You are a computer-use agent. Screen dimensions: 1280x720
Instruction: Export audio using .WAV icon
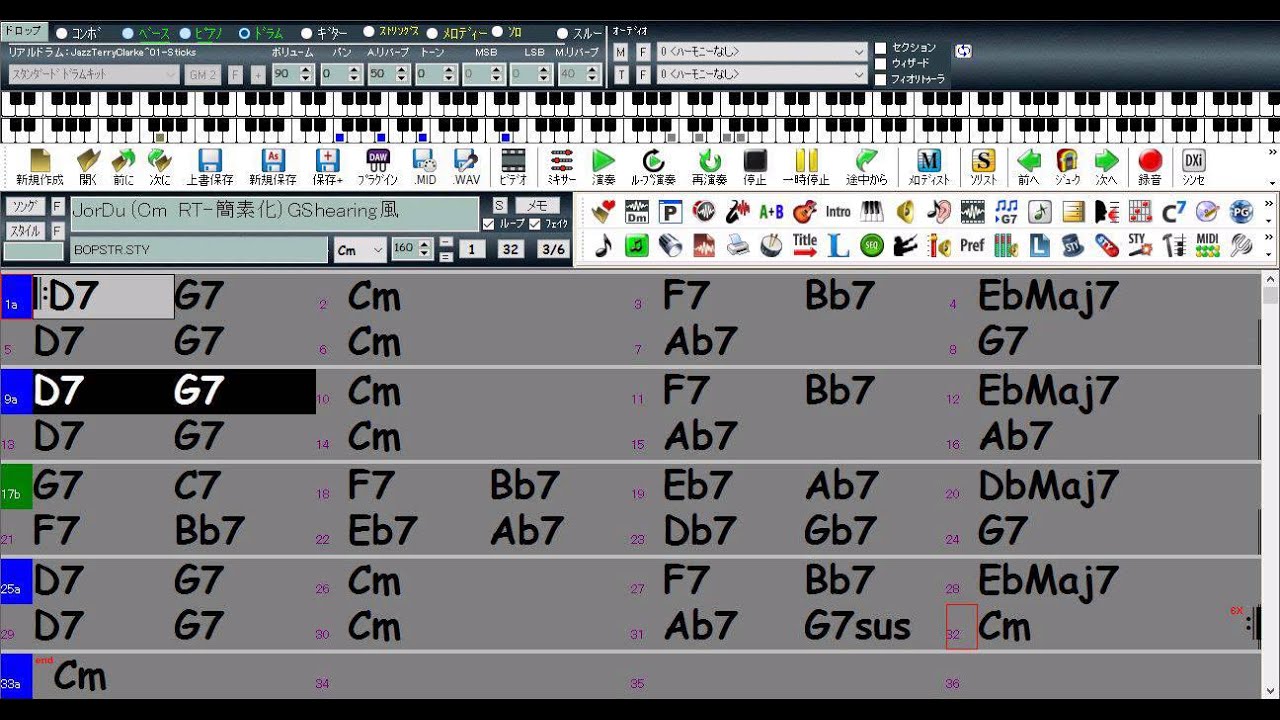click(x=466, y=167)
